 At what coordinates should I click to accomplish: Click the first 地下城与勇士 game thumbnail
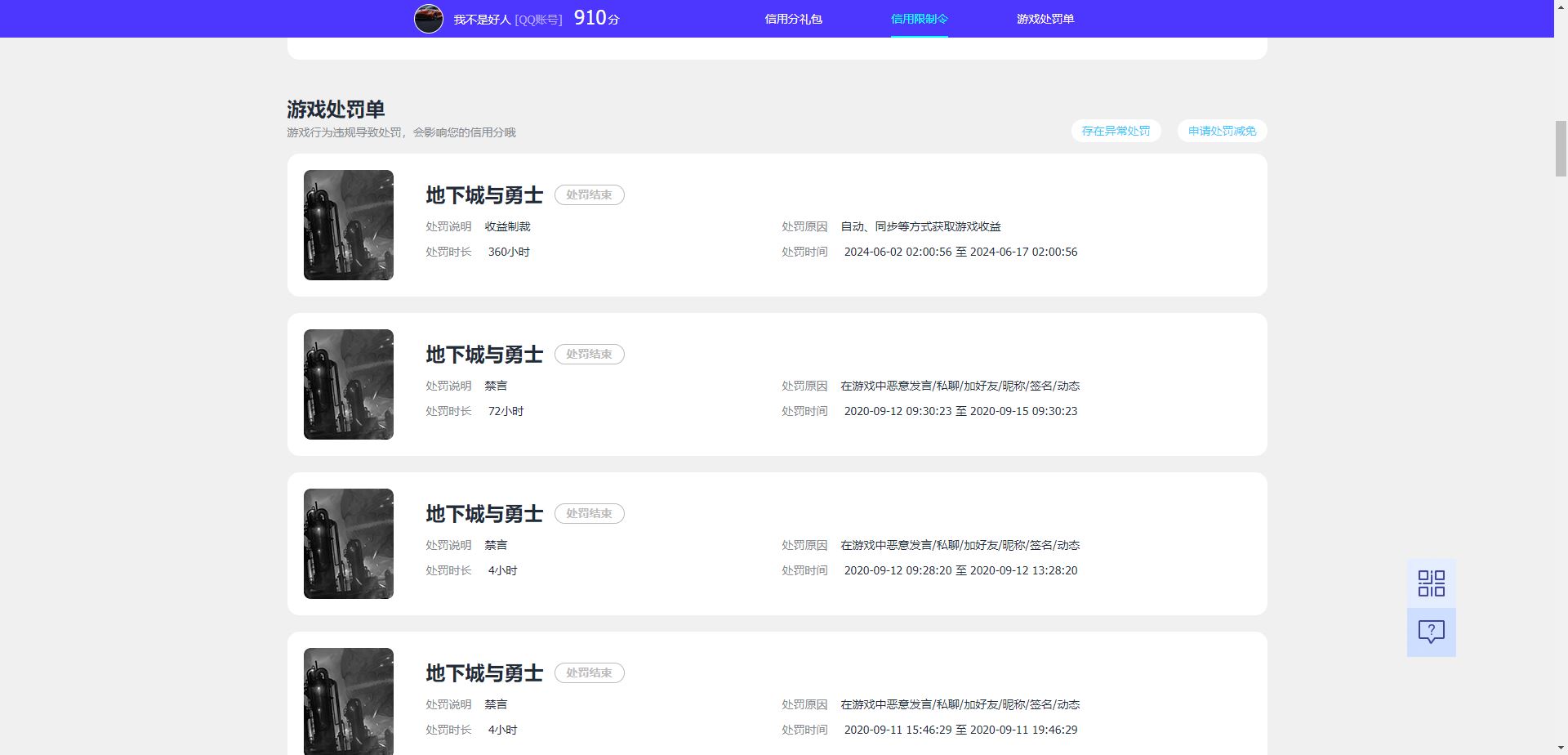348,225
